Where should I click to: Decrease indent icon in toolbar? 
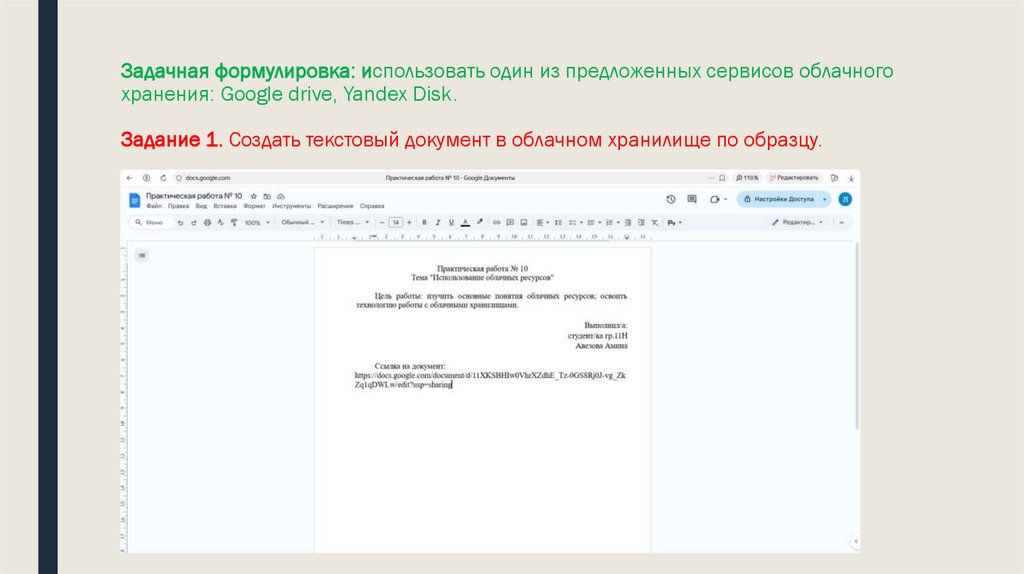[628, 223]
